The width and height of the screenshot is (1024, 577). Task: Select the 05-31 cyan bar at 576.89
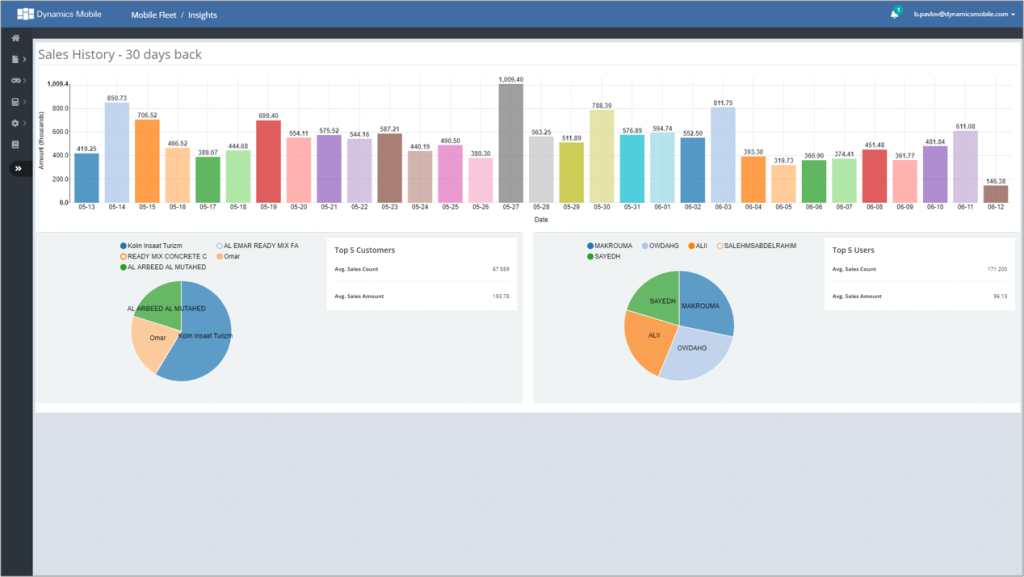pyautogui.click(x=632, y=168)
